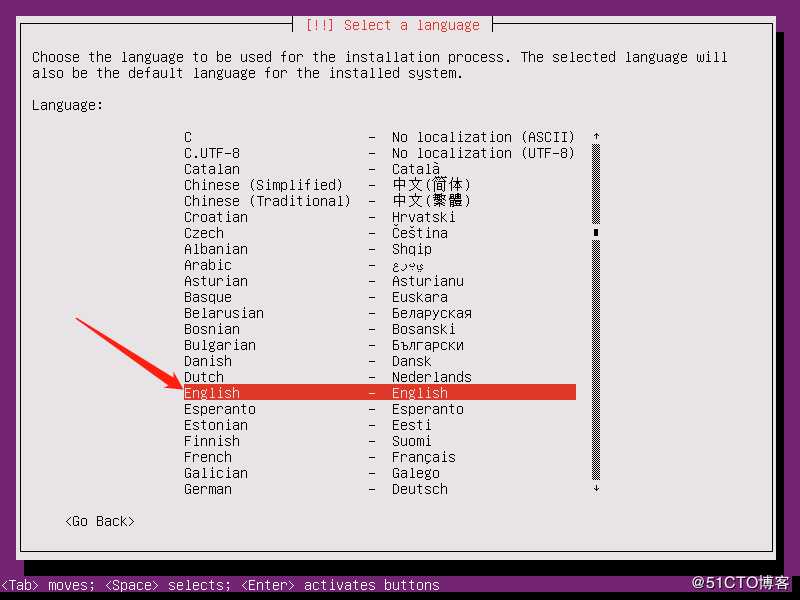The image size is (800, 600).
Task: Pick the Basque language entry
Action: tap(380, 297)
